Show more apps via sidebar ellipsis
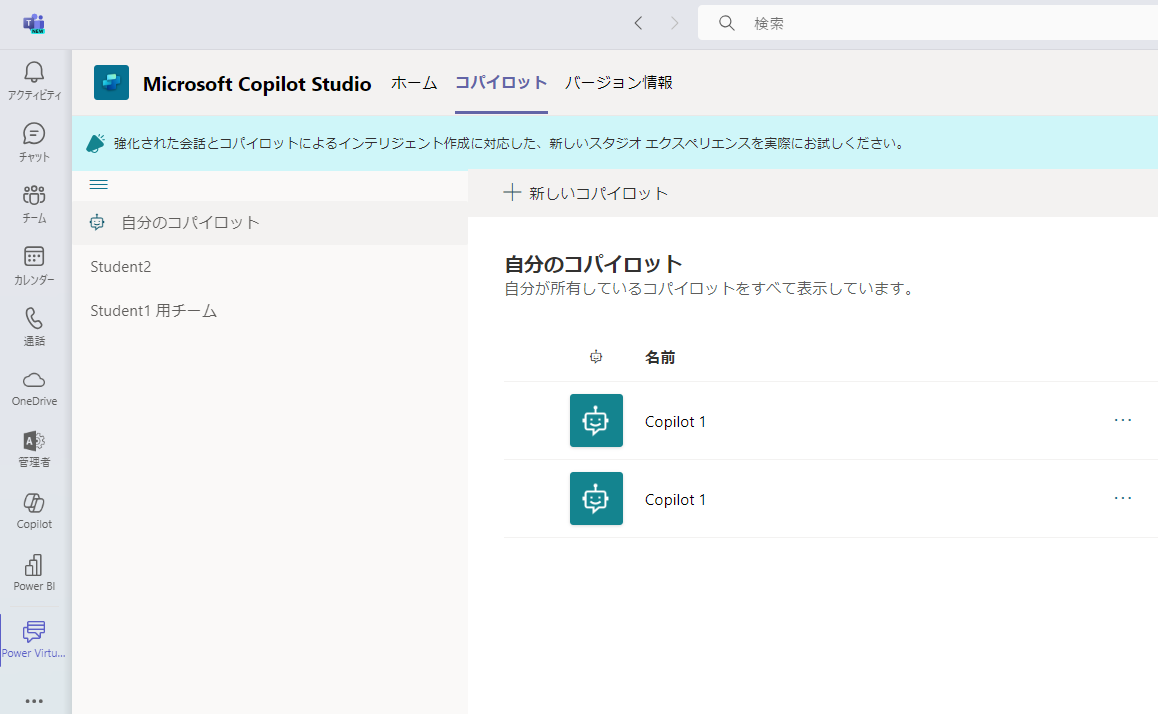The height and width of the screenshot is (714, 1158). 34,701
